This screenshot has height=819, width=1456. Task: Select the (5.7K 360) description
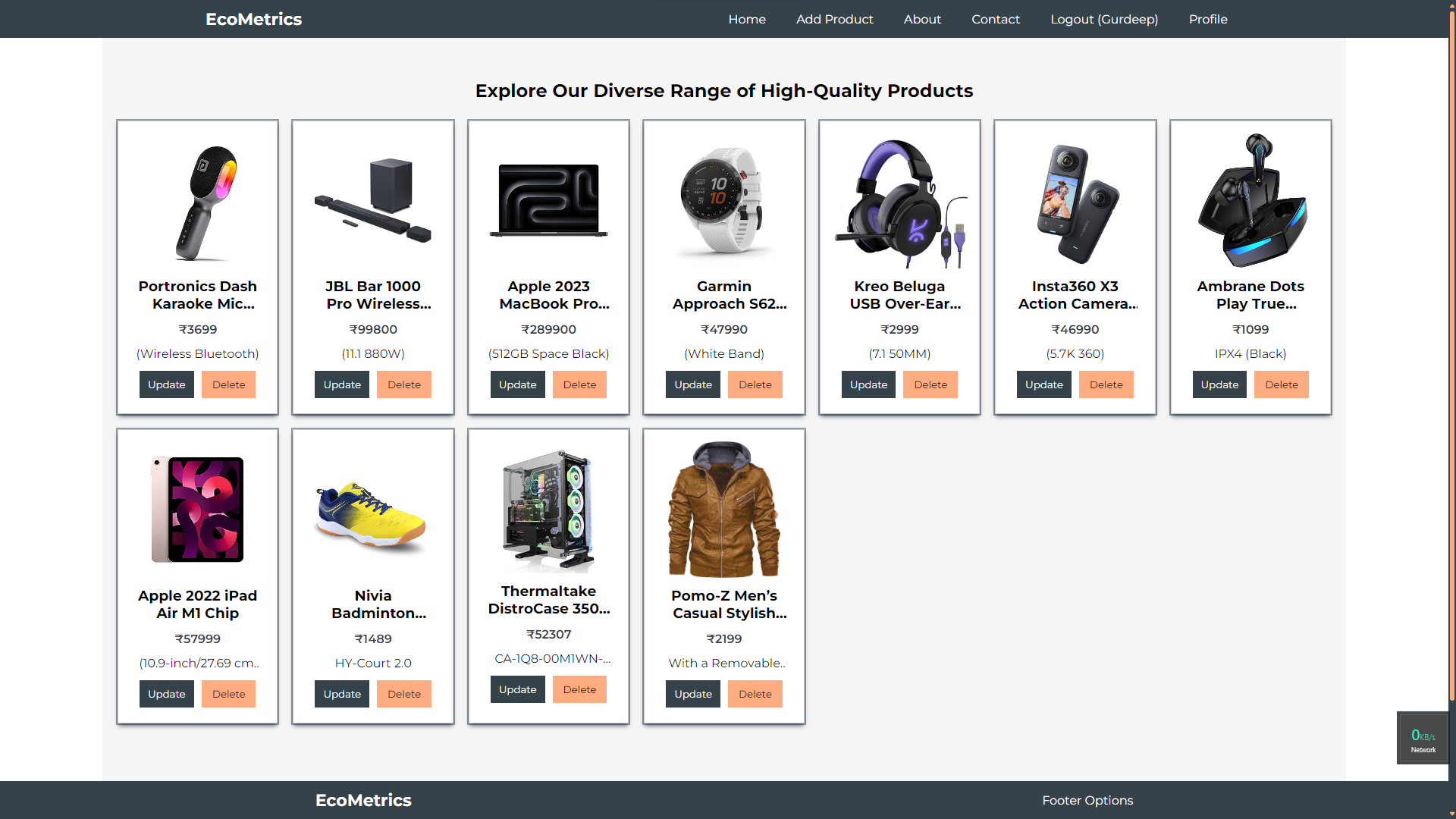1075,353
